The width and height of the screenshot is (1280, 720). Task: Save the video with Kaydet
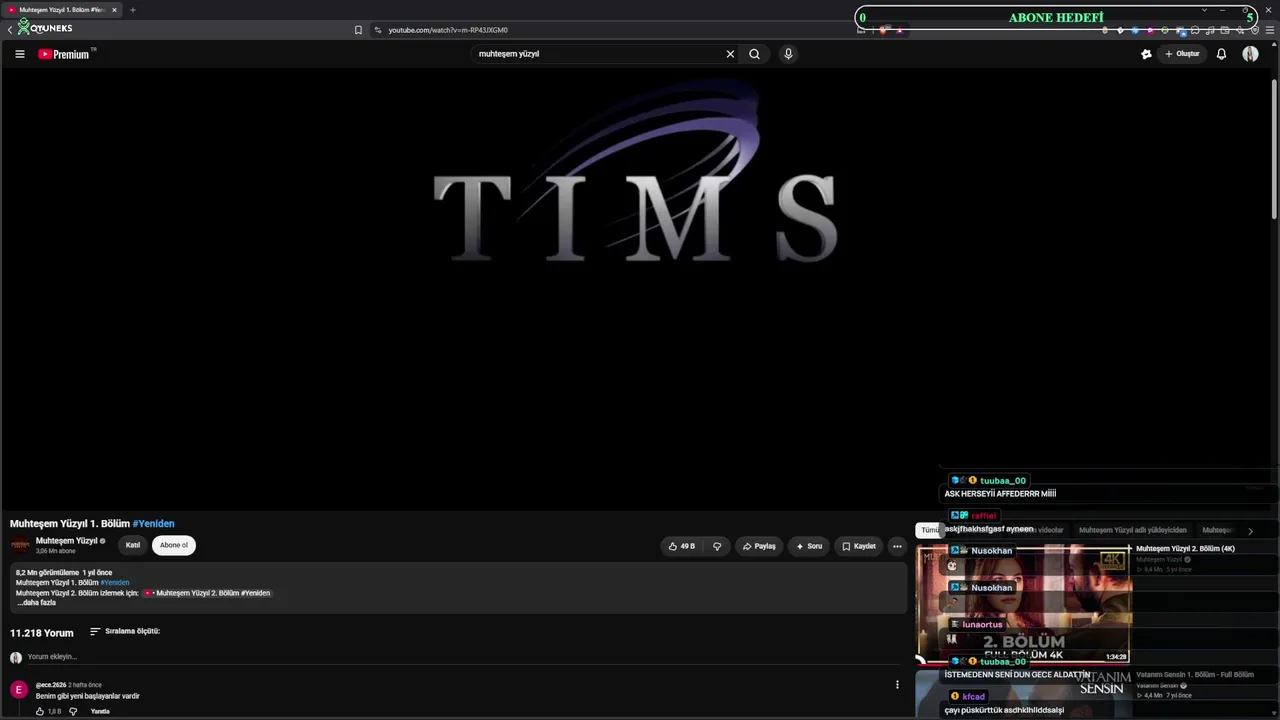pyautogui.click(x=859, y=546)
